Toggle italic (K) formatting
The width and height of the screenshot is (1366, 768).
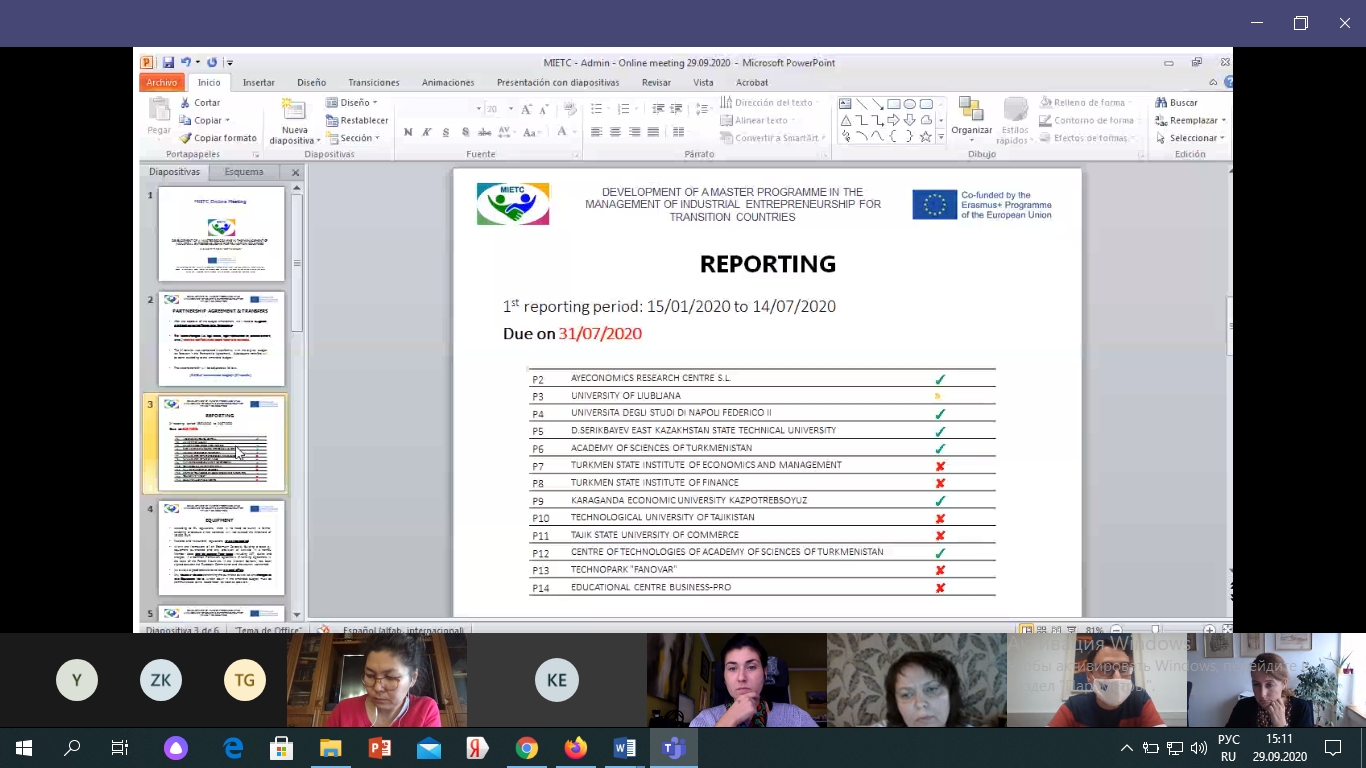[427, 132]
